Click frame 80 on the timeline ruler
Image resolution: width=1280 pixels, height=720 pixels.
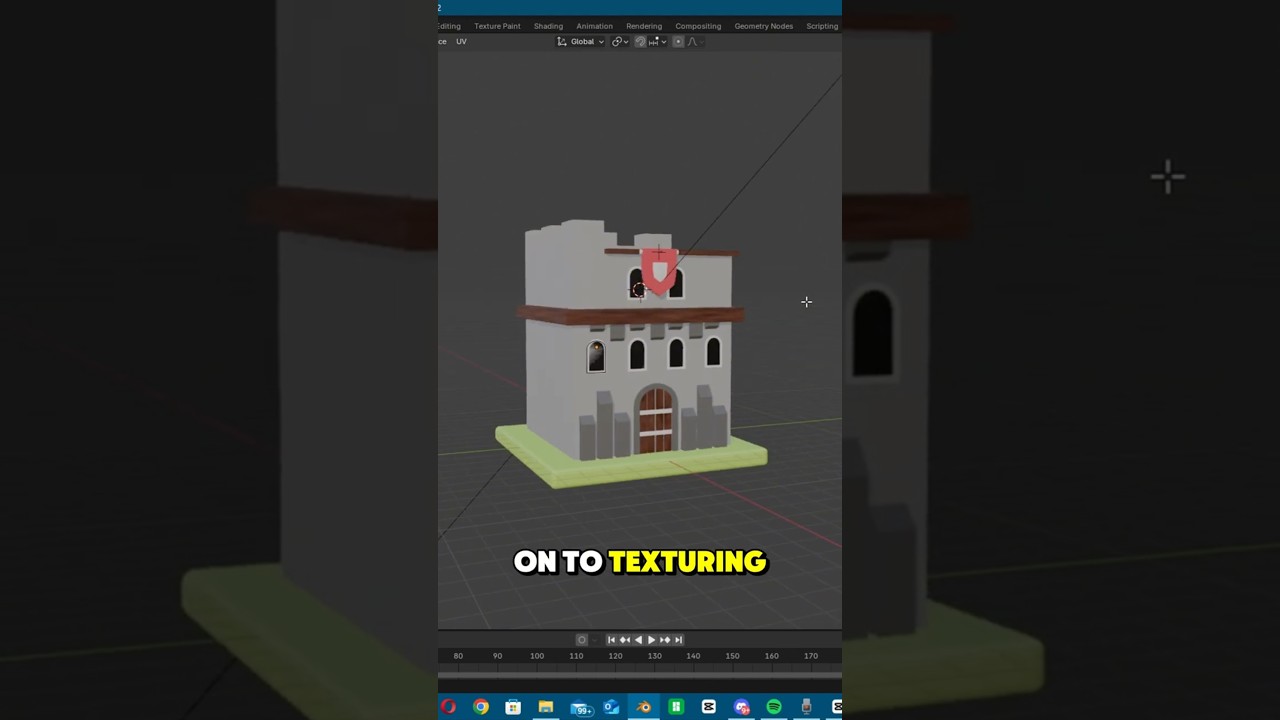click(458, 656)
